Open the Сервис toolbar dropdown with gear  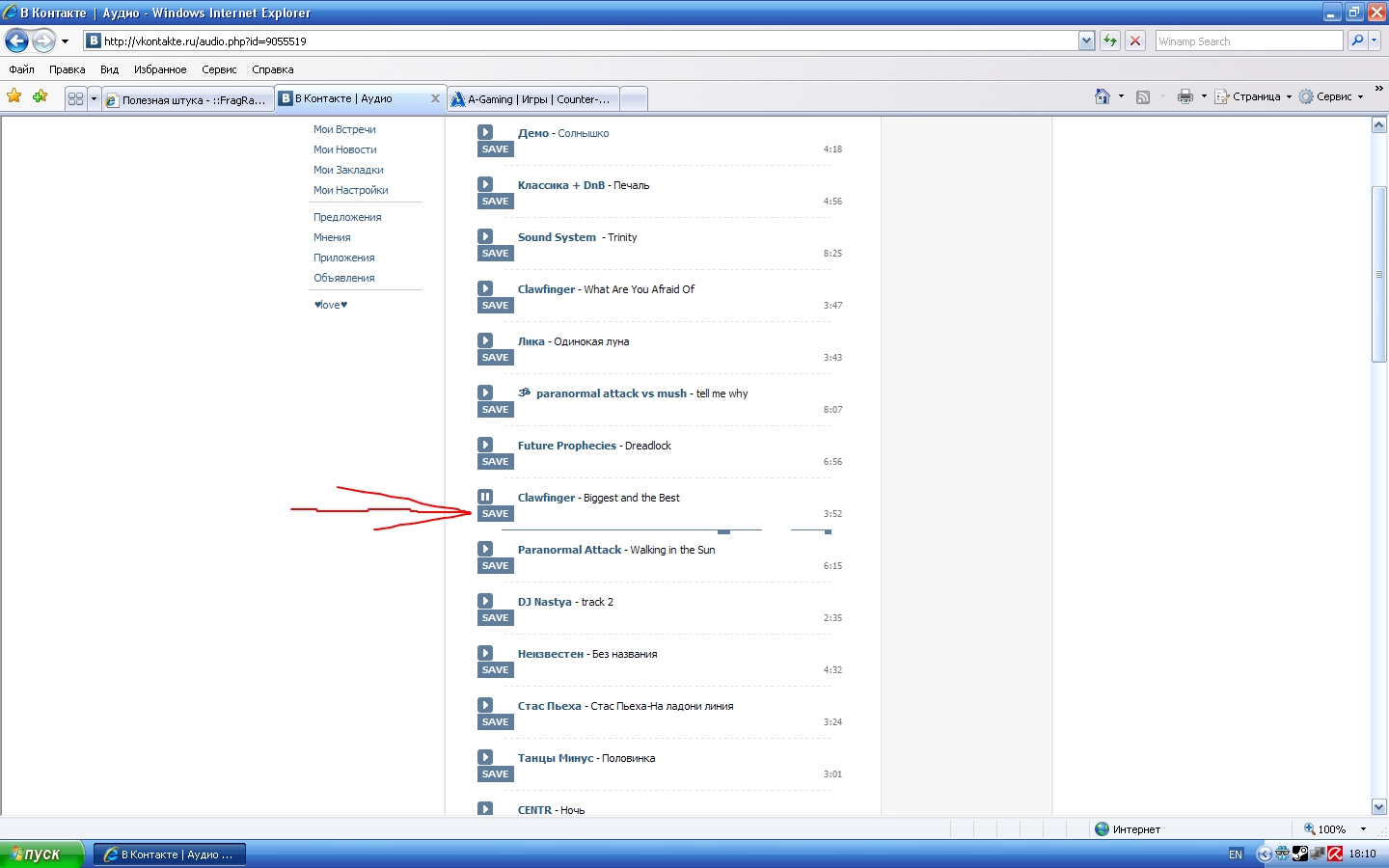pyautogui.click(x=1331, y=96)
